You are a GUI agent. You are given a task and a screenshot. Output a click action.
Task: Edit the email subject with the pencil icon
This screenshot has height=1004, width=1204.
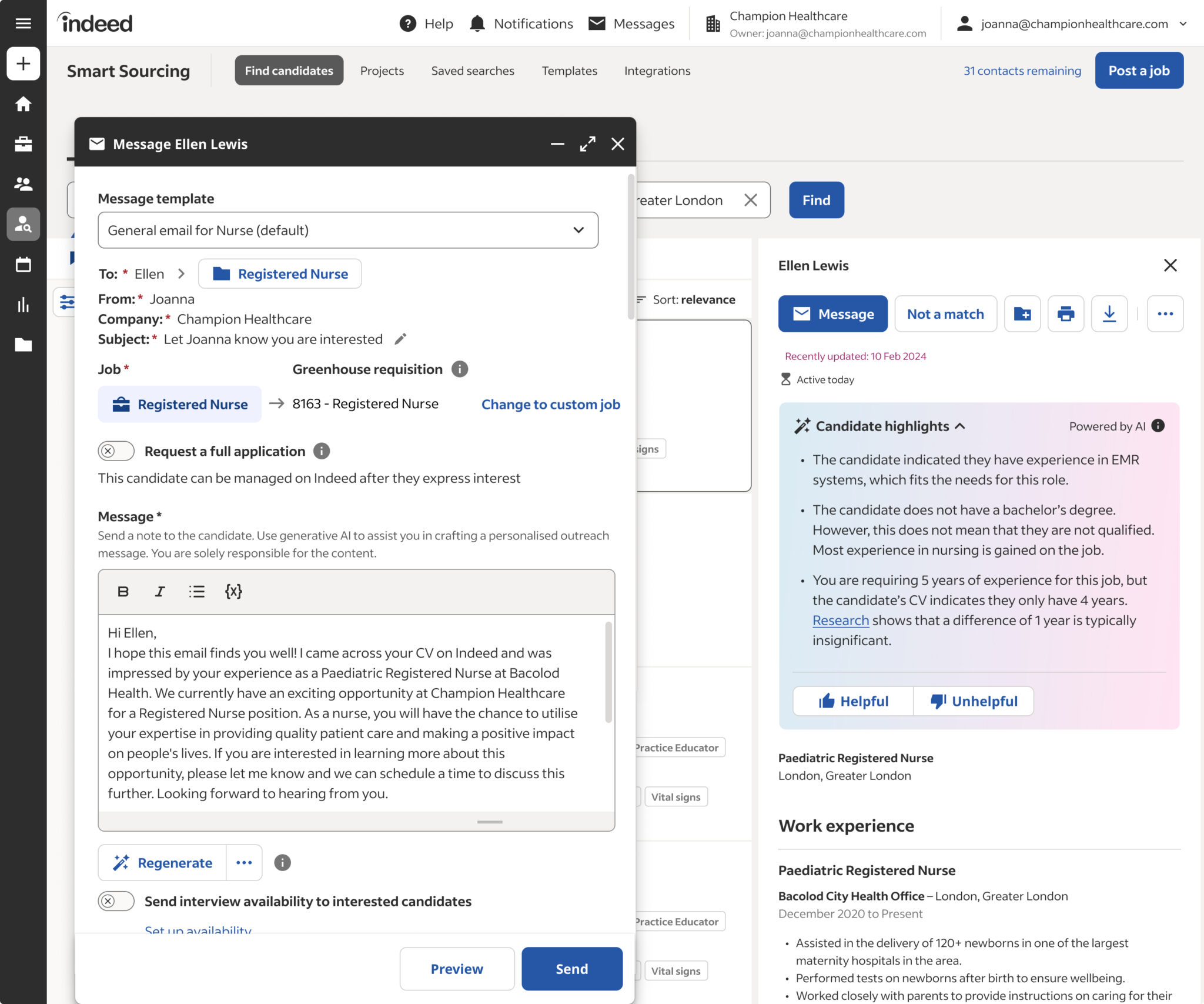(x=400, y=339)
